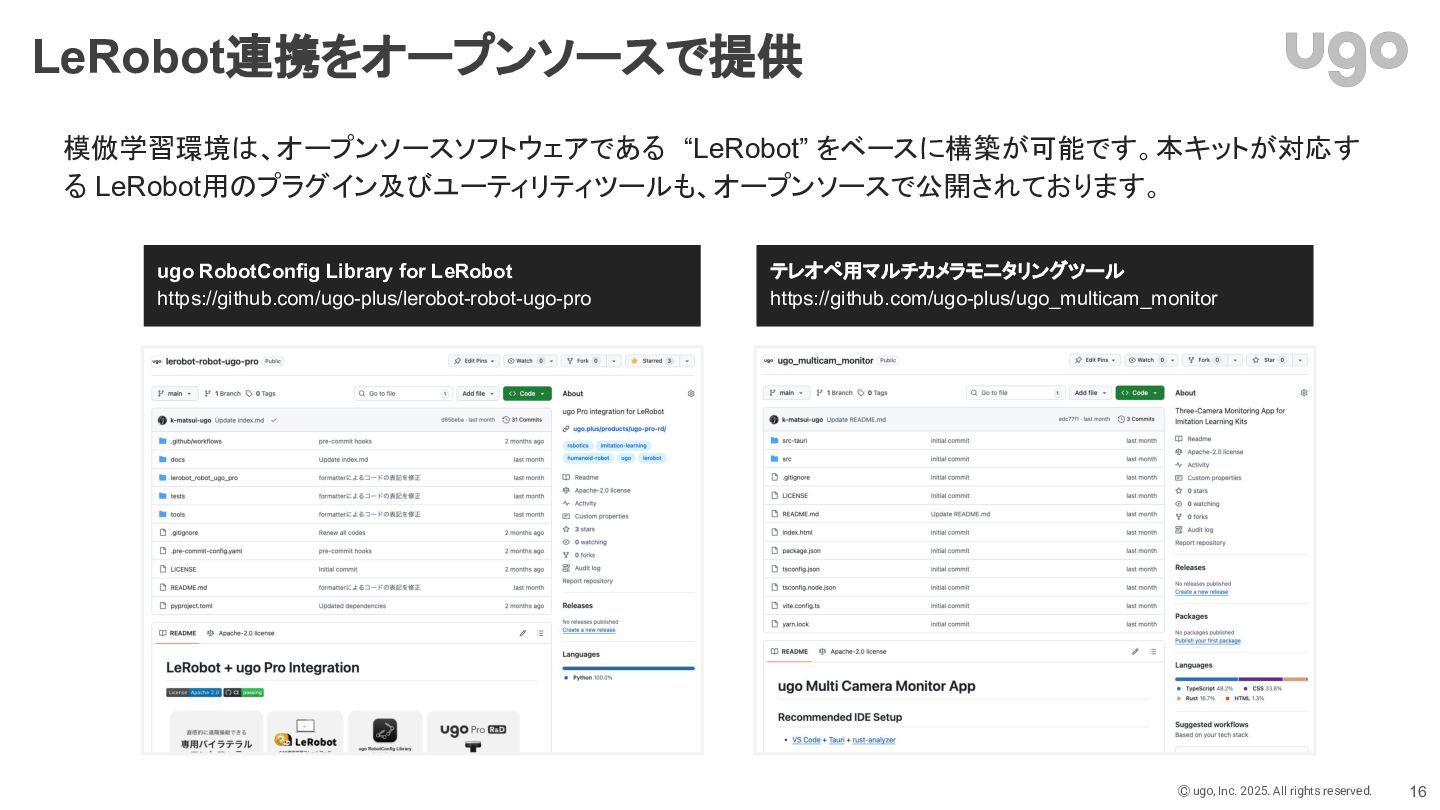The image size is (1440, 810).
Task: Click the robotics topic tag
Action: coord(578,446)
